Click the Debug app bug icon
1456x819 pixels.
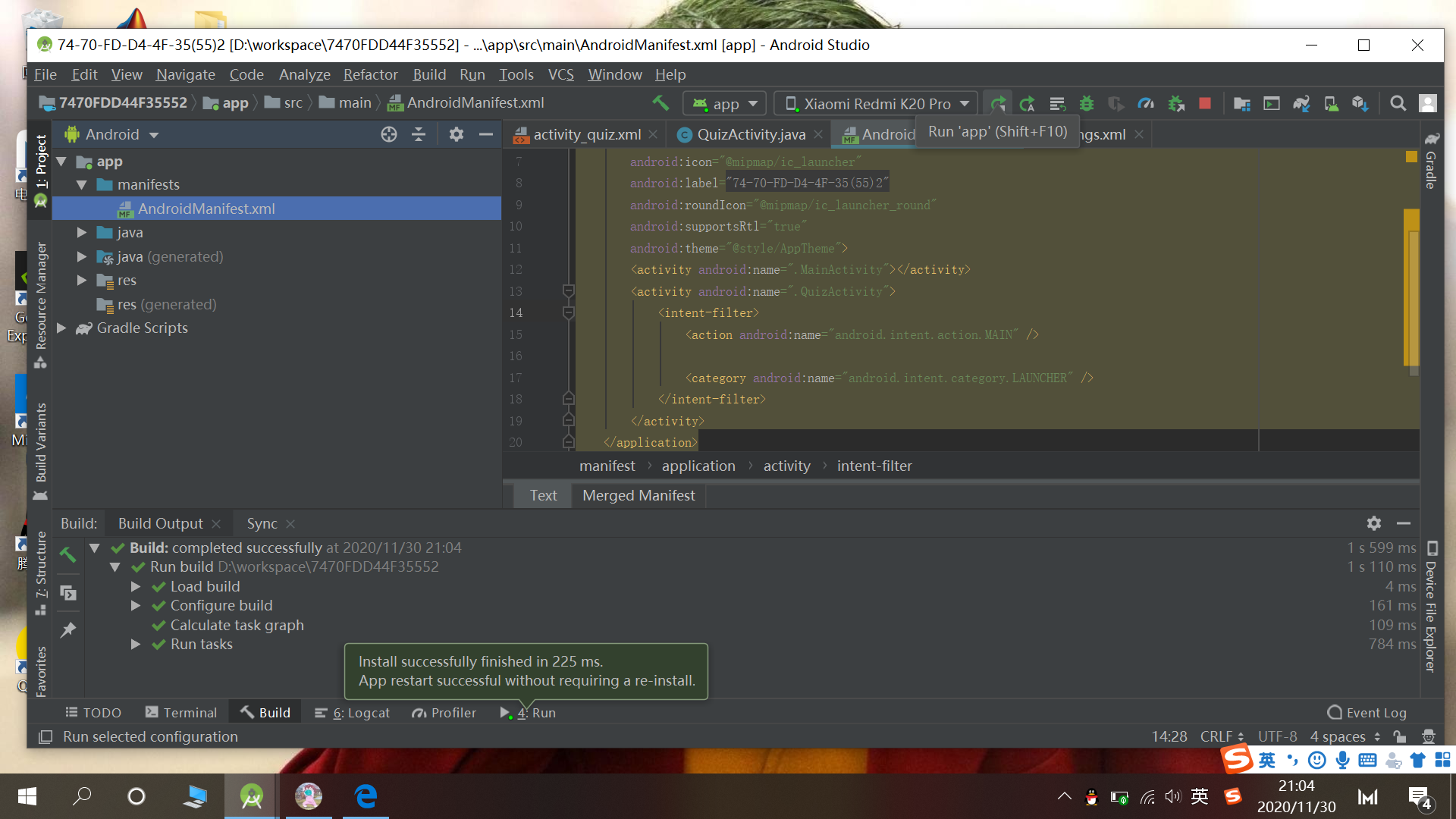pyautogui.click(x=1087, y=104)
